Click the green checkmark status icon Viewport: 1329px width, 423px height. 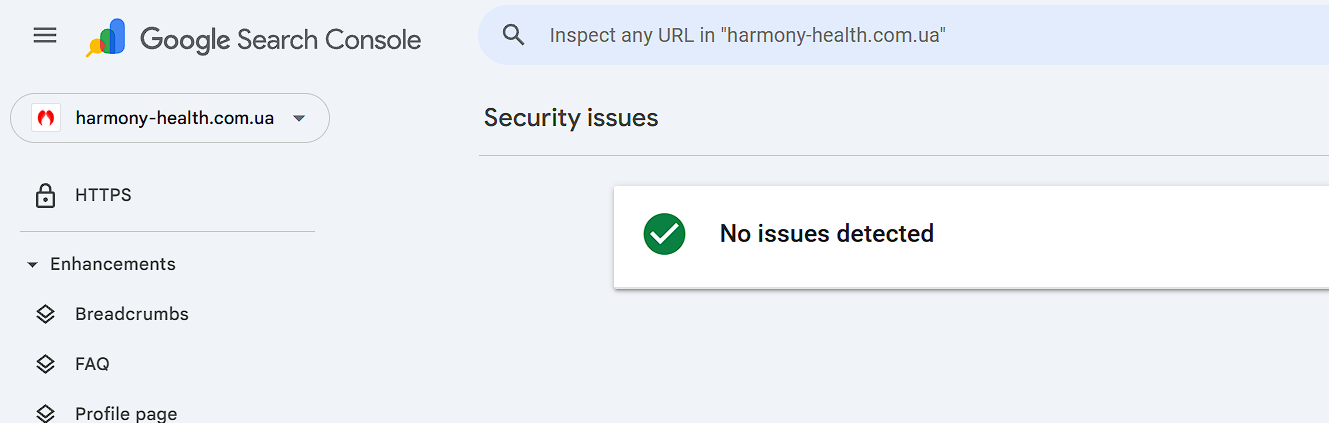(x=664, y=234)
